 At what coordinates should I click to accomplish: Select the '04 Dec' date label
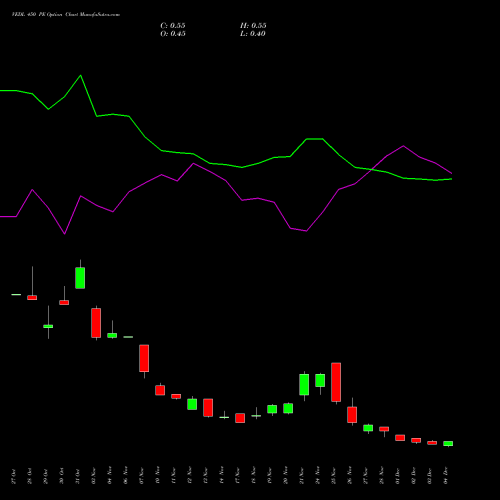(x=446, y=476)
